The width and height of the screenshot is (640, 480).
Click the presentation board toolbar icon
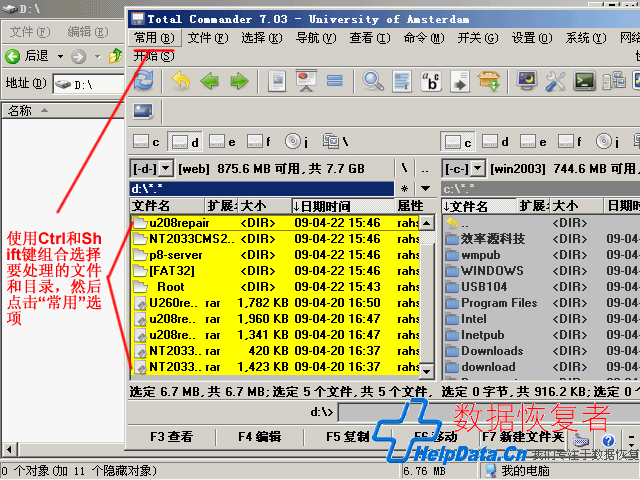306,81
